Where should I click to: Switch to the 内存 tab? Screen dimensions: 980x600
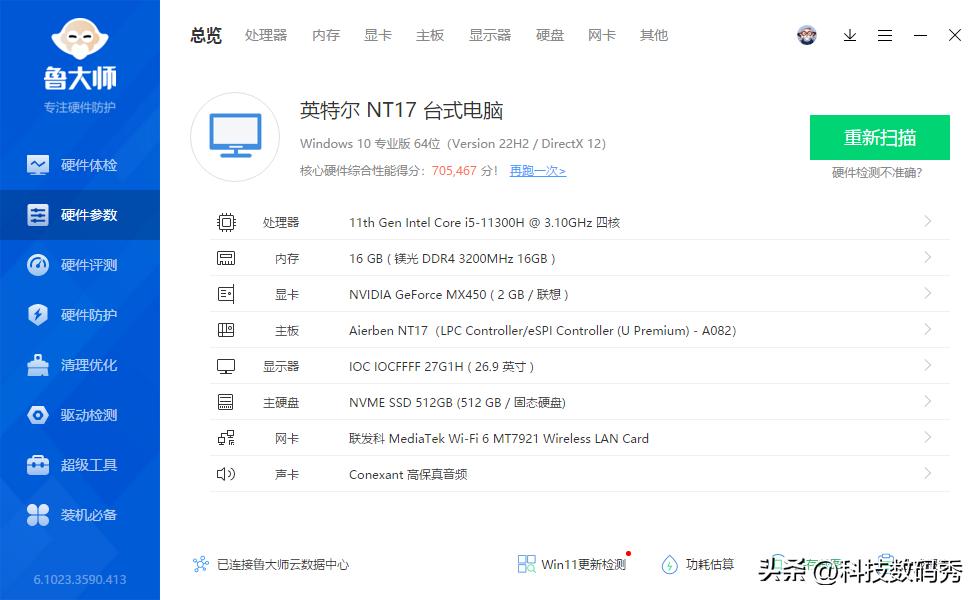point(325,35)
